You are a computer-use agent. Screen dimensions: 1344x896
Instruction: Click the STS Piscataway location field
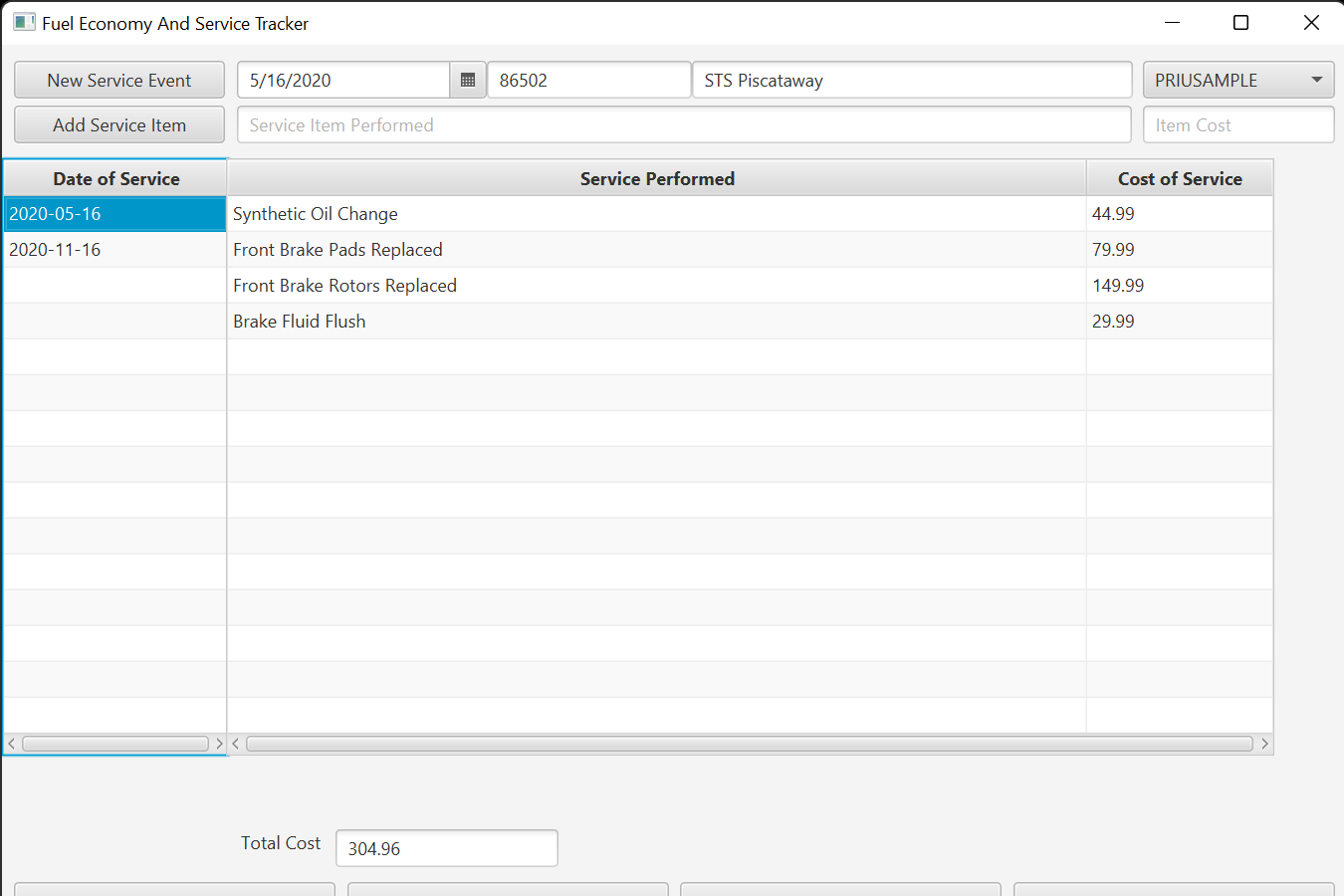tap(912, 81)
